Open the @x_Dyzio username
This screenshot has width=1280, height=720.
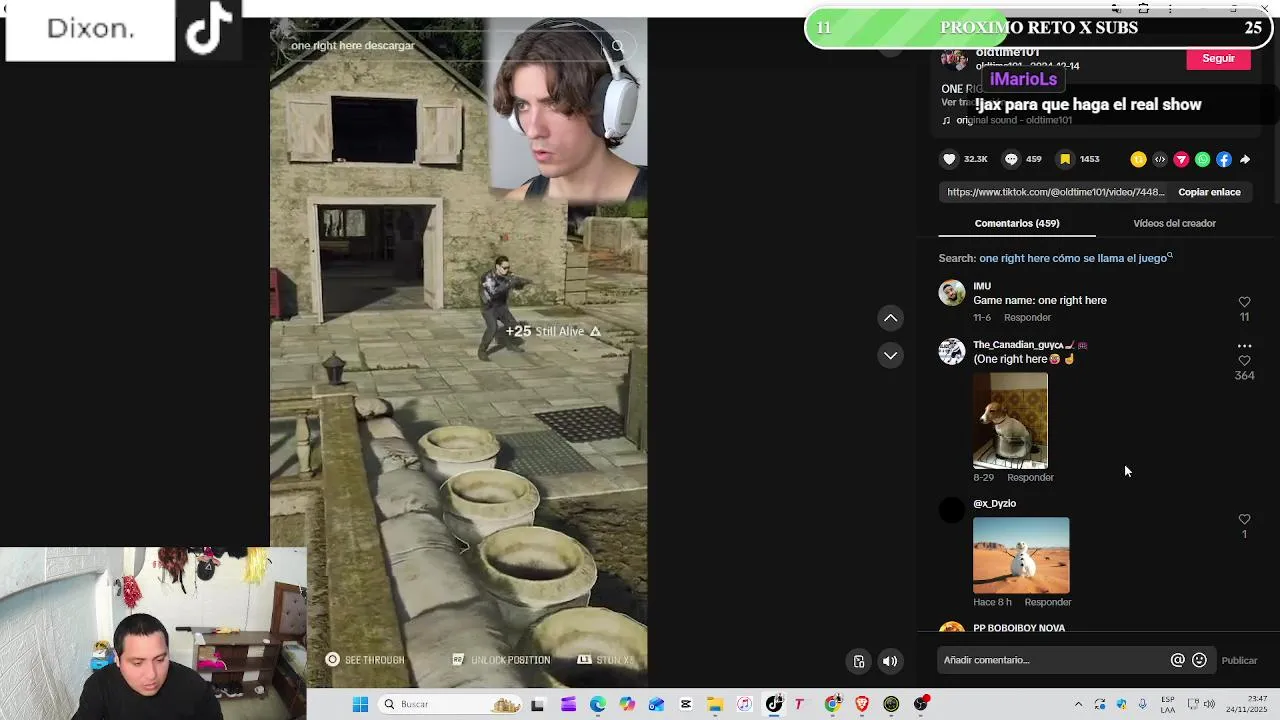point(994,503)
